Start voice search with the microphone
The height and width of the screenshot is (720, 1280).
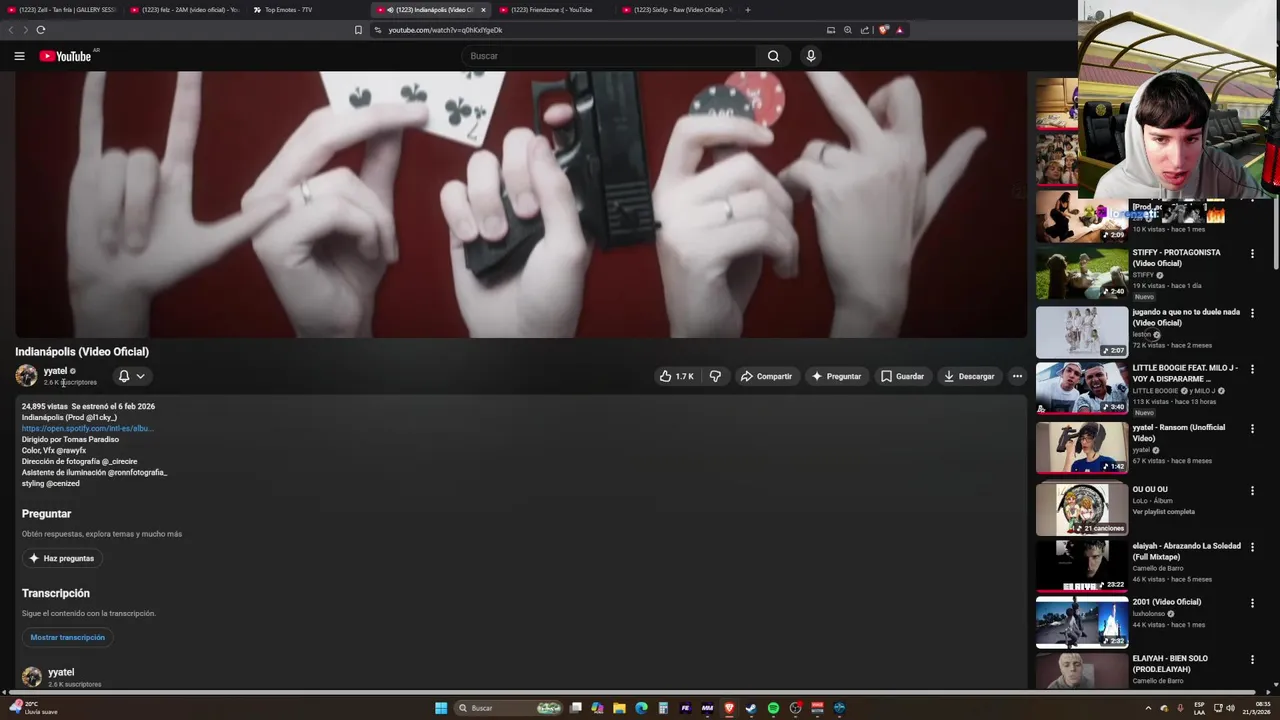pos(811,56)
